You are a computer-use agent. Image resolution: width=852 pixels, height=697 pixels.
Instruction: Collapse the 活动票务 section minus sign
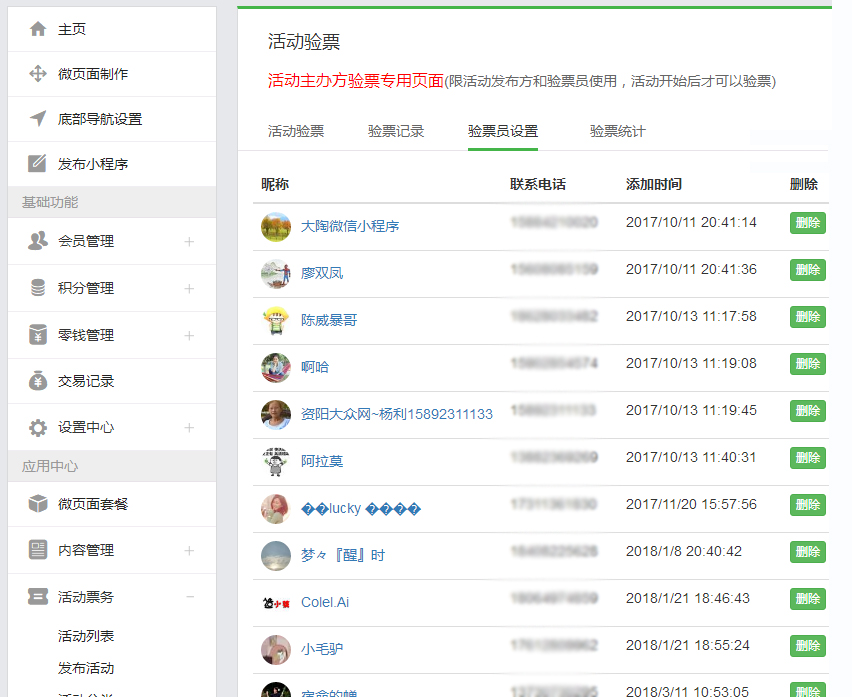pyautogui.click(x=189, y=597)
